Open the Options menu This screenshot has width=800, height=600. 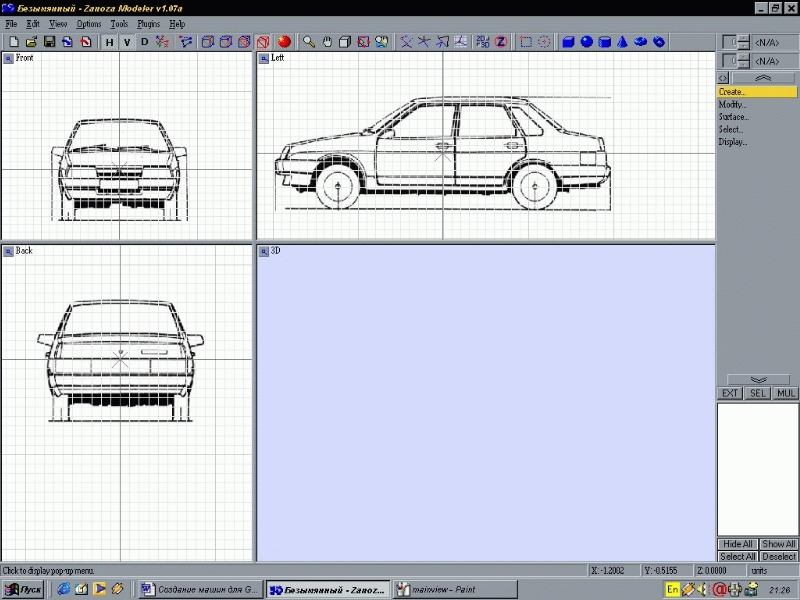(x=89, y=24)
